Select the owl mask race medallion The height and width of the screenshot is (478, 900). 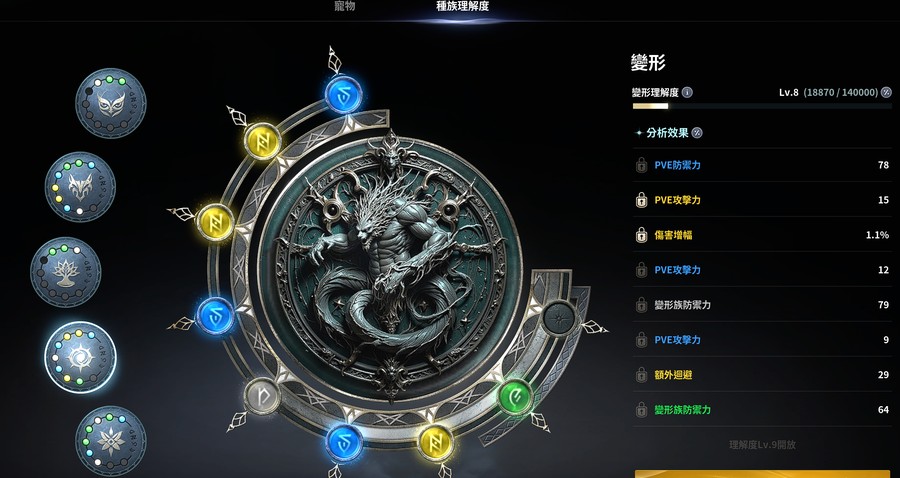111,103
